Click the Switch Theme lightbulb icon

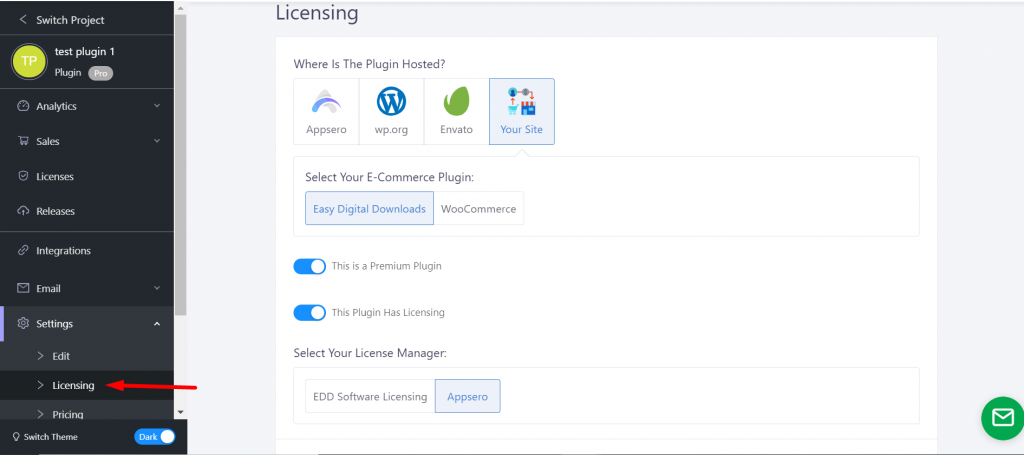(x=16, y=437)
